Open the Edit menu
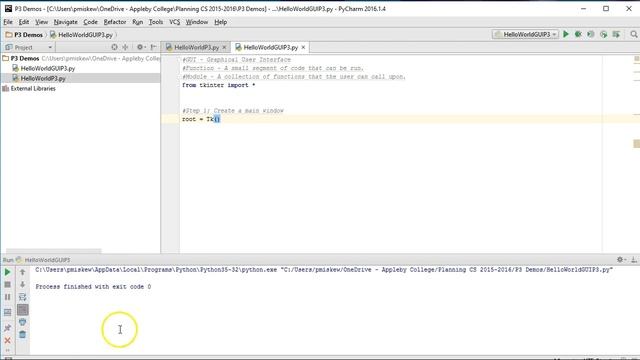The width and height of the screenshot is (640, 360). 24,22
